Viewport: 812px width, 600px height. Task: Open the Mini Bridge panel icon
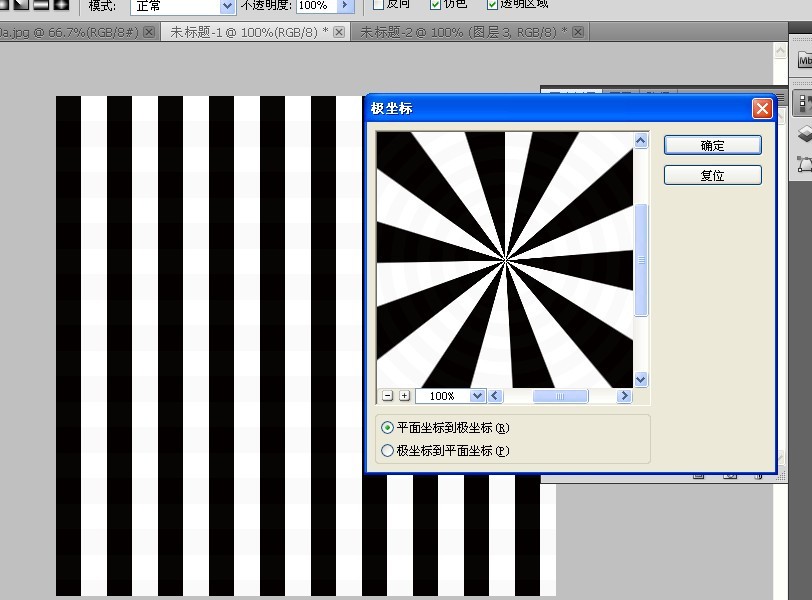coord(804,60)
